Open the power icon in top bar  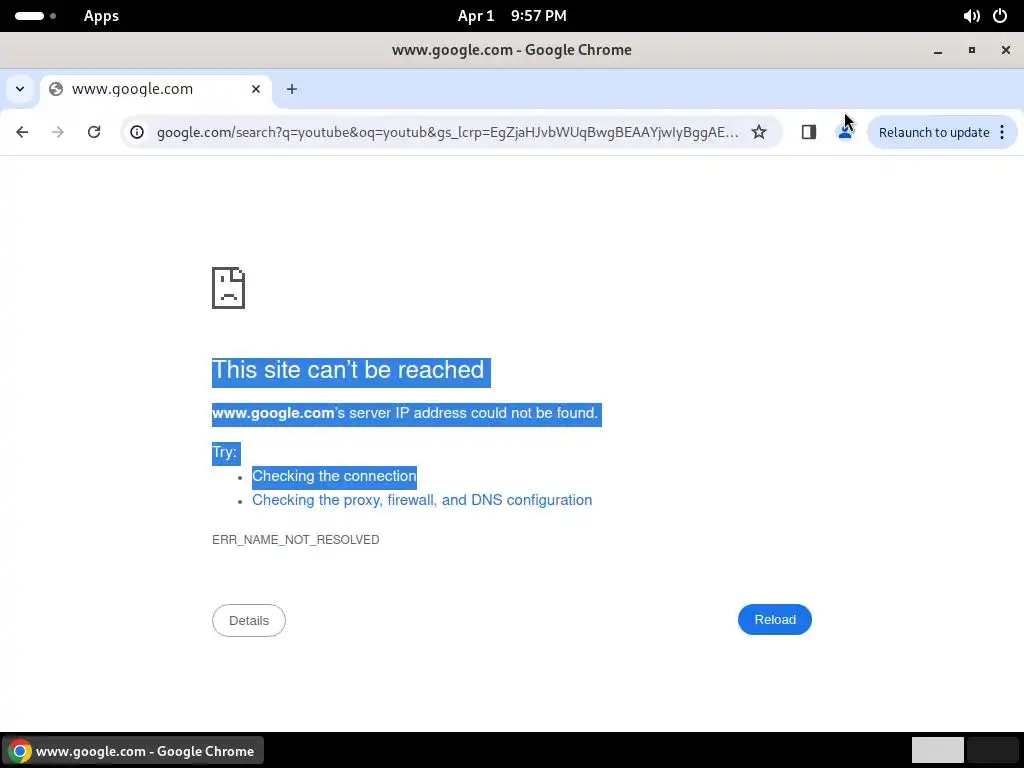[1000, 16]
